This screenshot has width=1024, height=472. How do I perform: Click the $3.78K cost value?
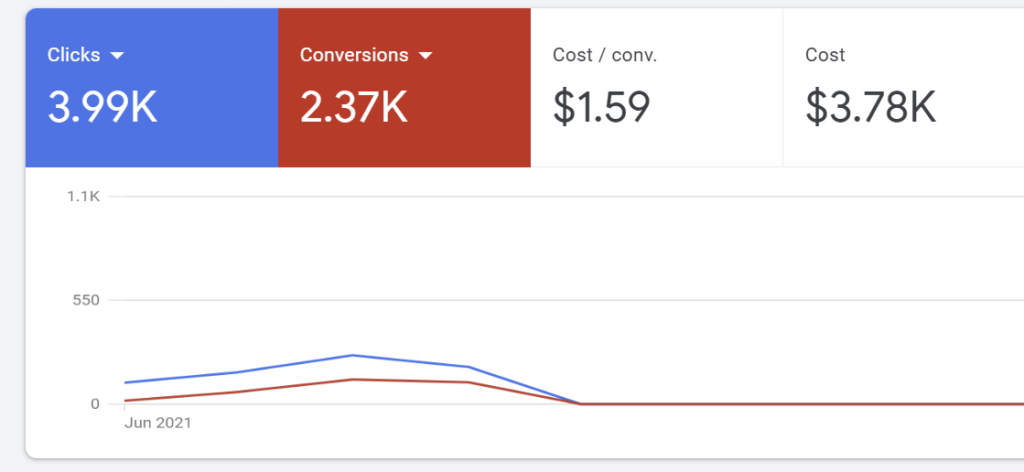[871, 107]
